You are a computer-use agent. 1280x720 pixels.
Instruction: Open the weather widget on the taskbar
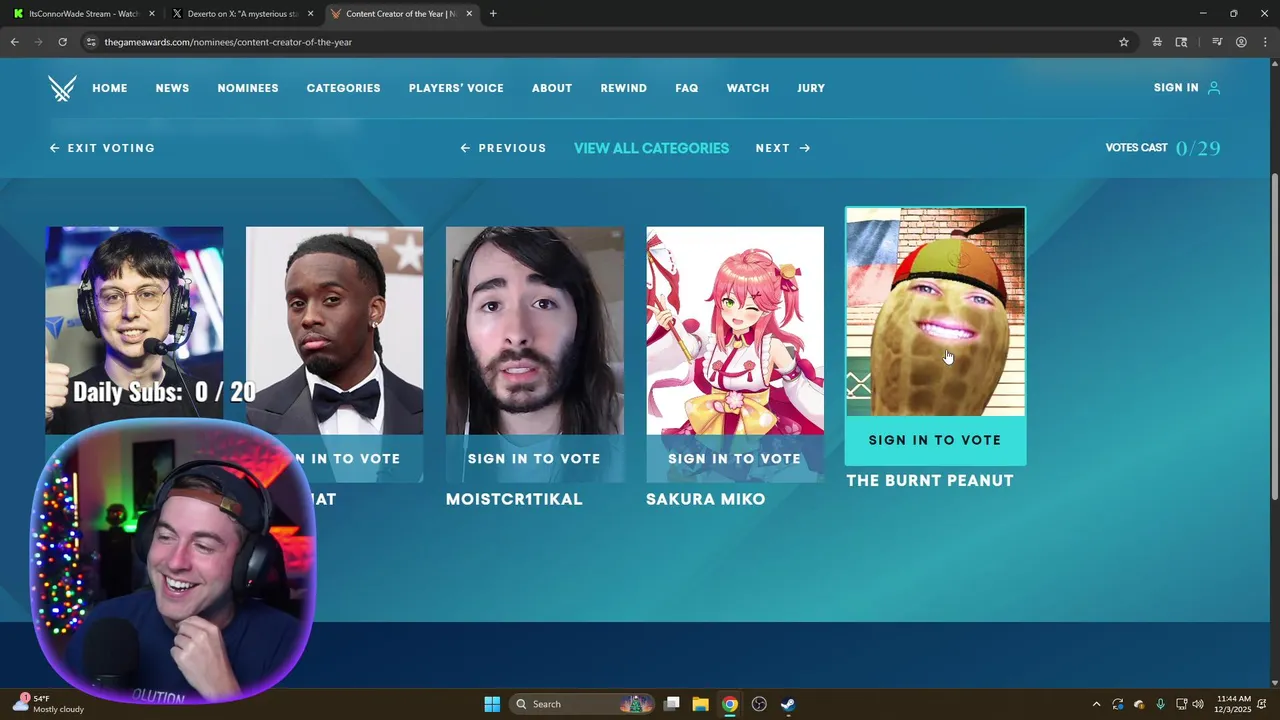pyautogui.click(x=50, y=704)
